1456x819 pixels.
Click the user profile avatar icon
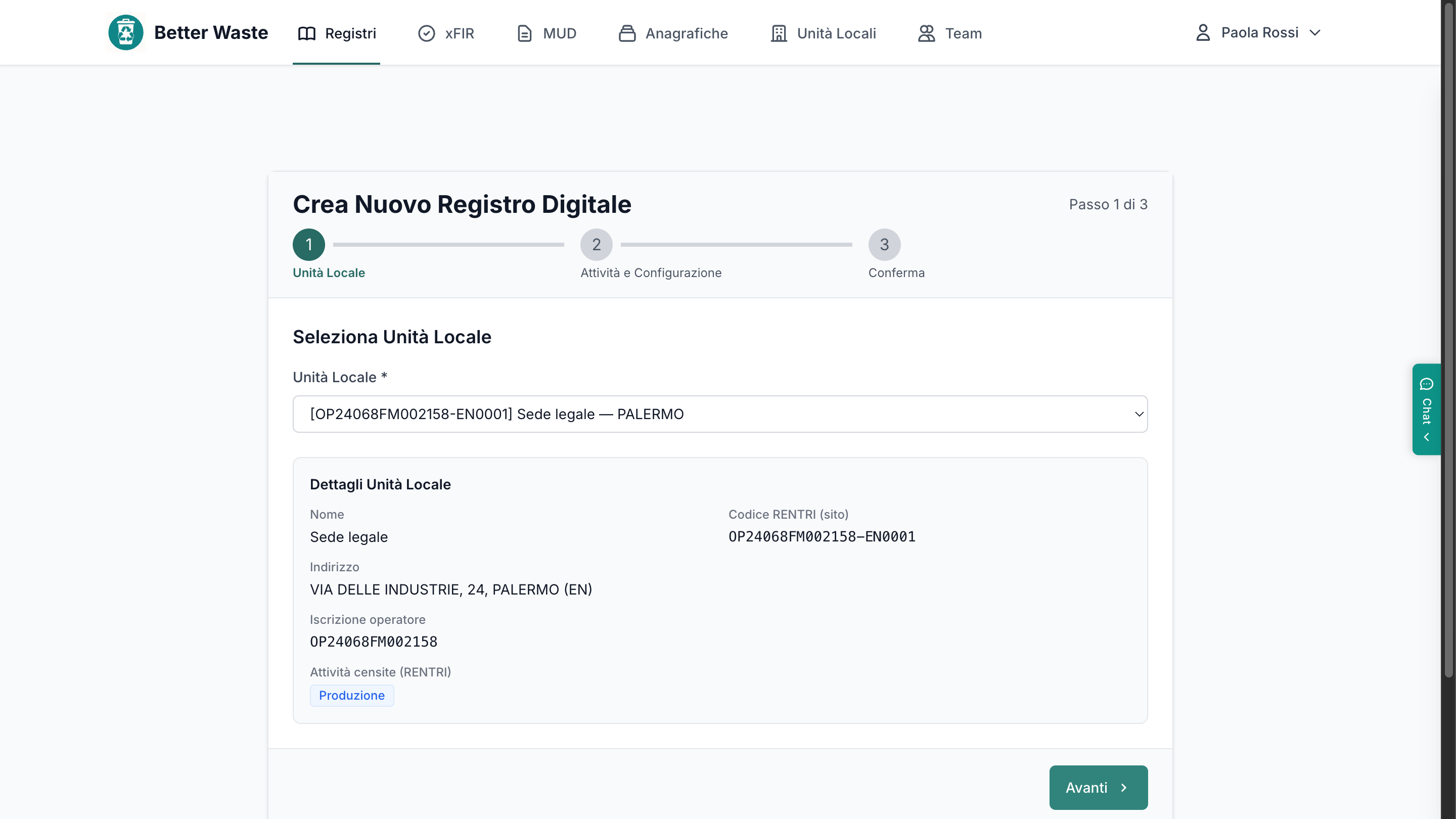(x=1203, y=32)
